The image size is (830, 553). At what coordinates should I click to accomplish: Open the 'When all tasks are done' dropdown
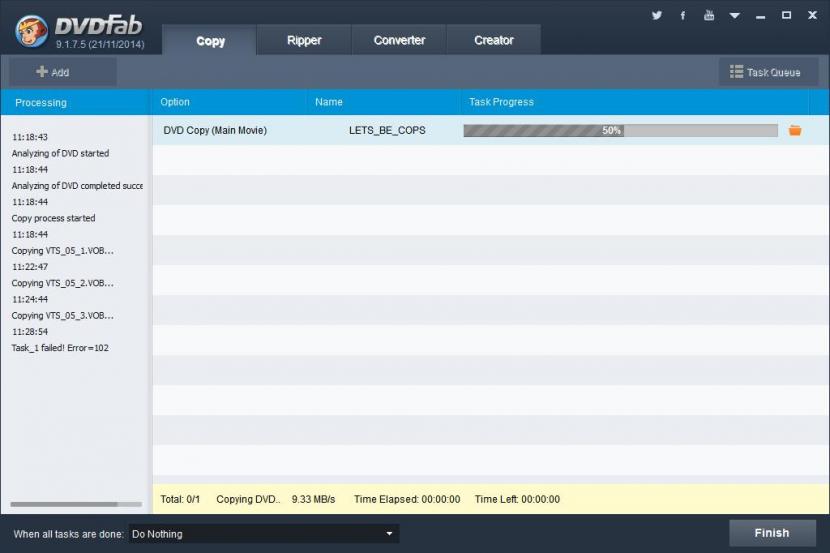[263, 534]
